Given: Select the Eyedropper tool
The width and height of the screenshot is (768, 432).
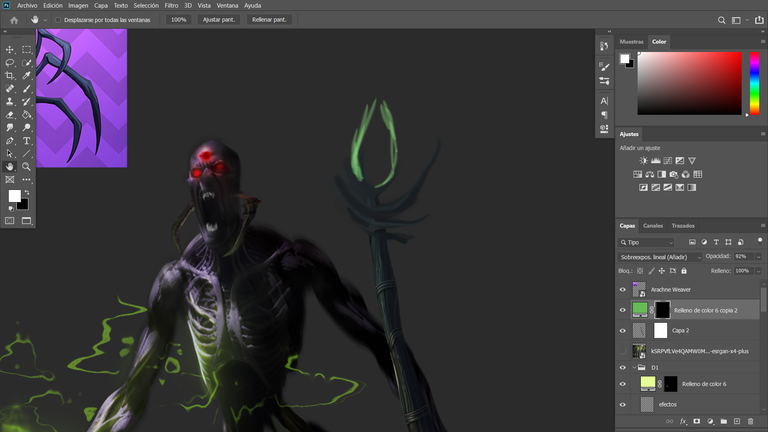Looking at the screenshot, I should pos(26,75).
